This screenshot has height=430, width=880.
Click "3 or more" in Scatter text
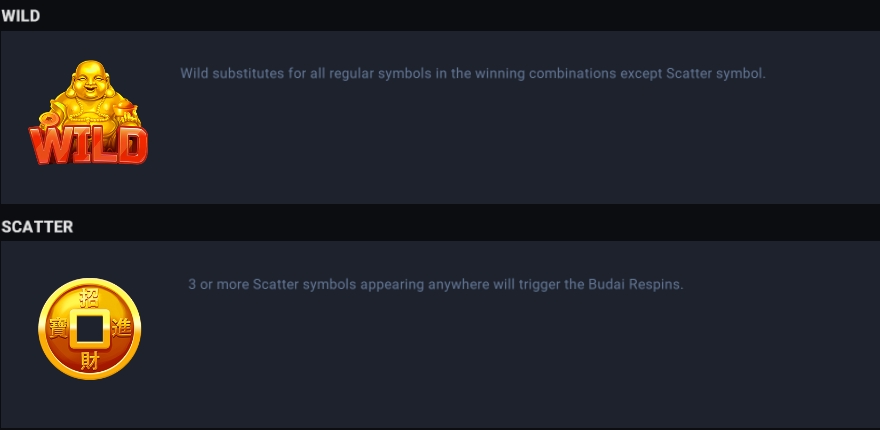coord(218,285)
